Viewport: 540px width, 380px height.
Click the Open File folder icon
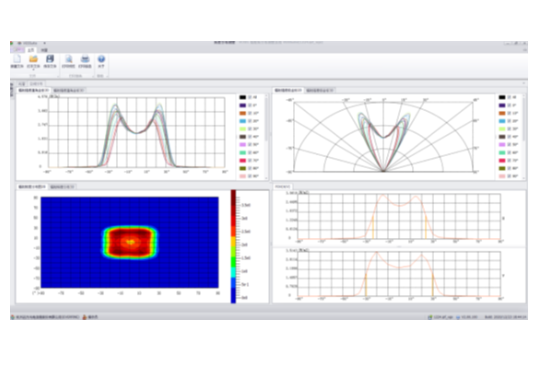click(33, 59)
